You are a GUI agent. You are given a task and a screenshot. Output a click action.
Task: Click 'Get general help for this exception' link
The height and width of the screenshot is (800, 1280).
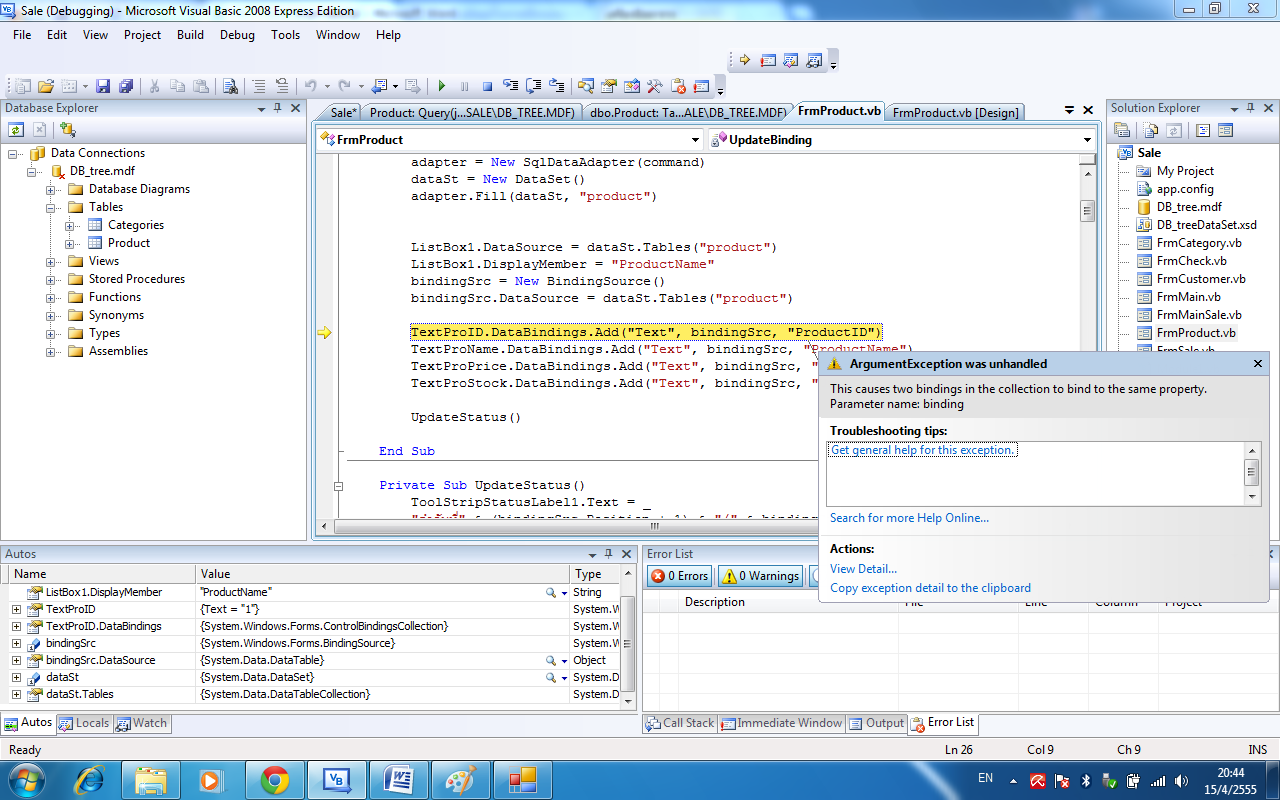(923, 450)
